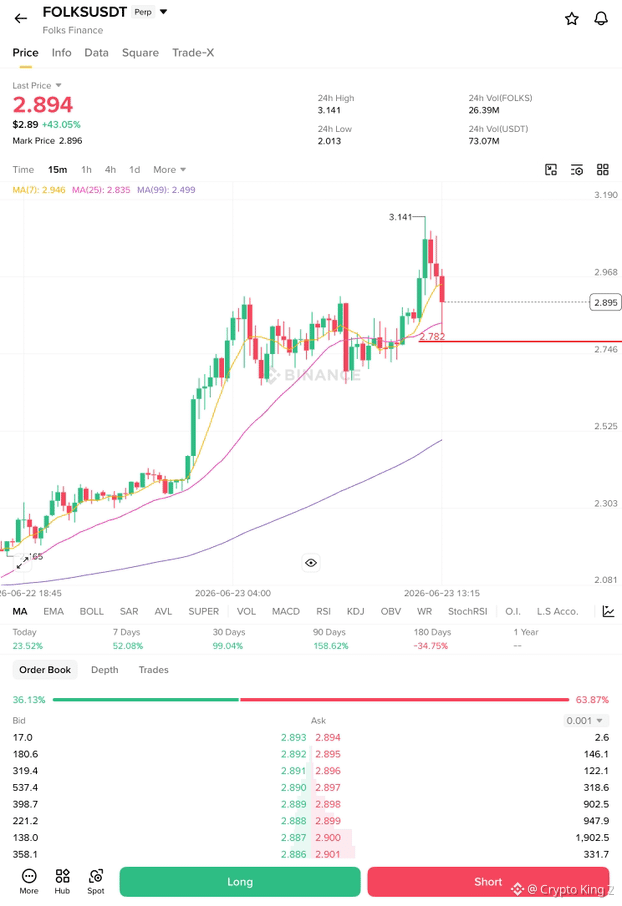Click the MA(7): 2.946 indicator label
This screenshot has height=906, width=622.
tap(39, 190)
